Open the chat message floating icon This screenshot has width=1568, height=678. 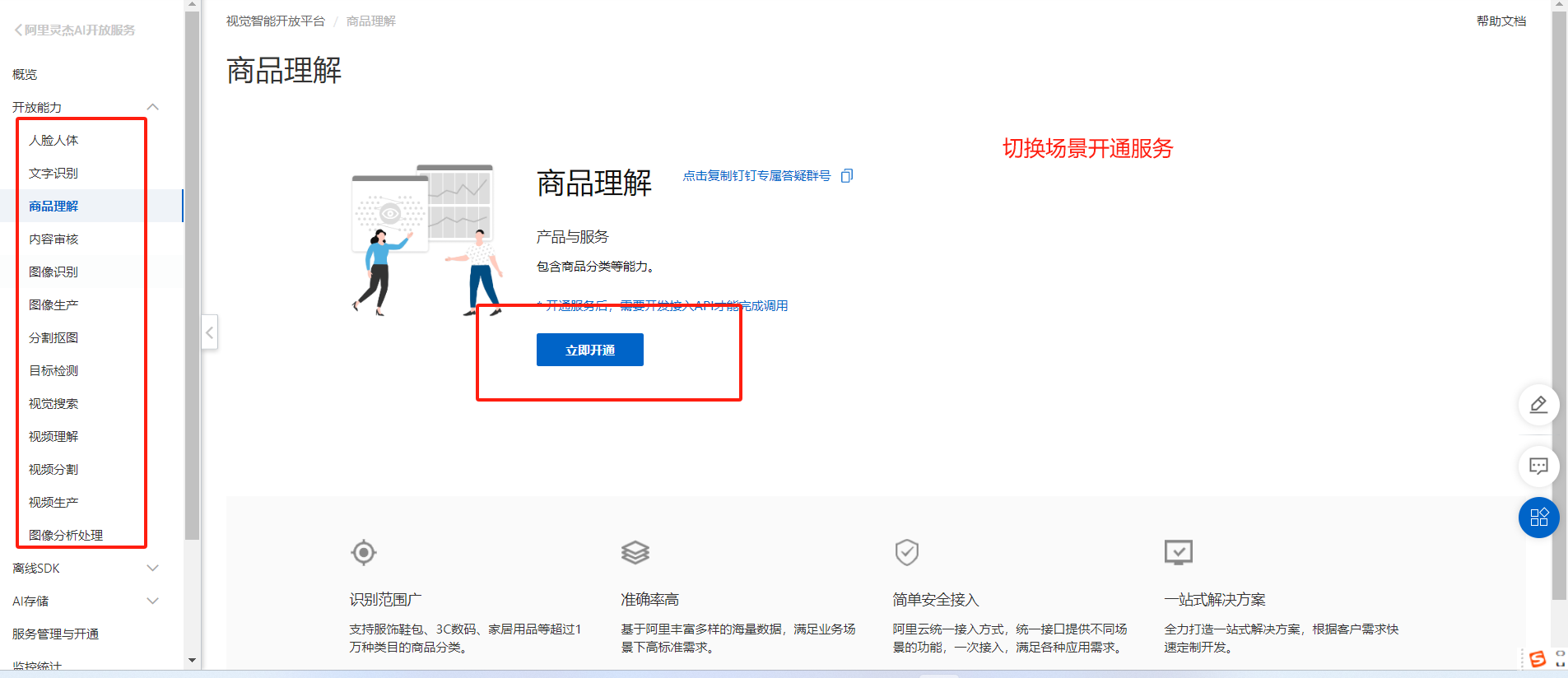tap(1538, 467)
